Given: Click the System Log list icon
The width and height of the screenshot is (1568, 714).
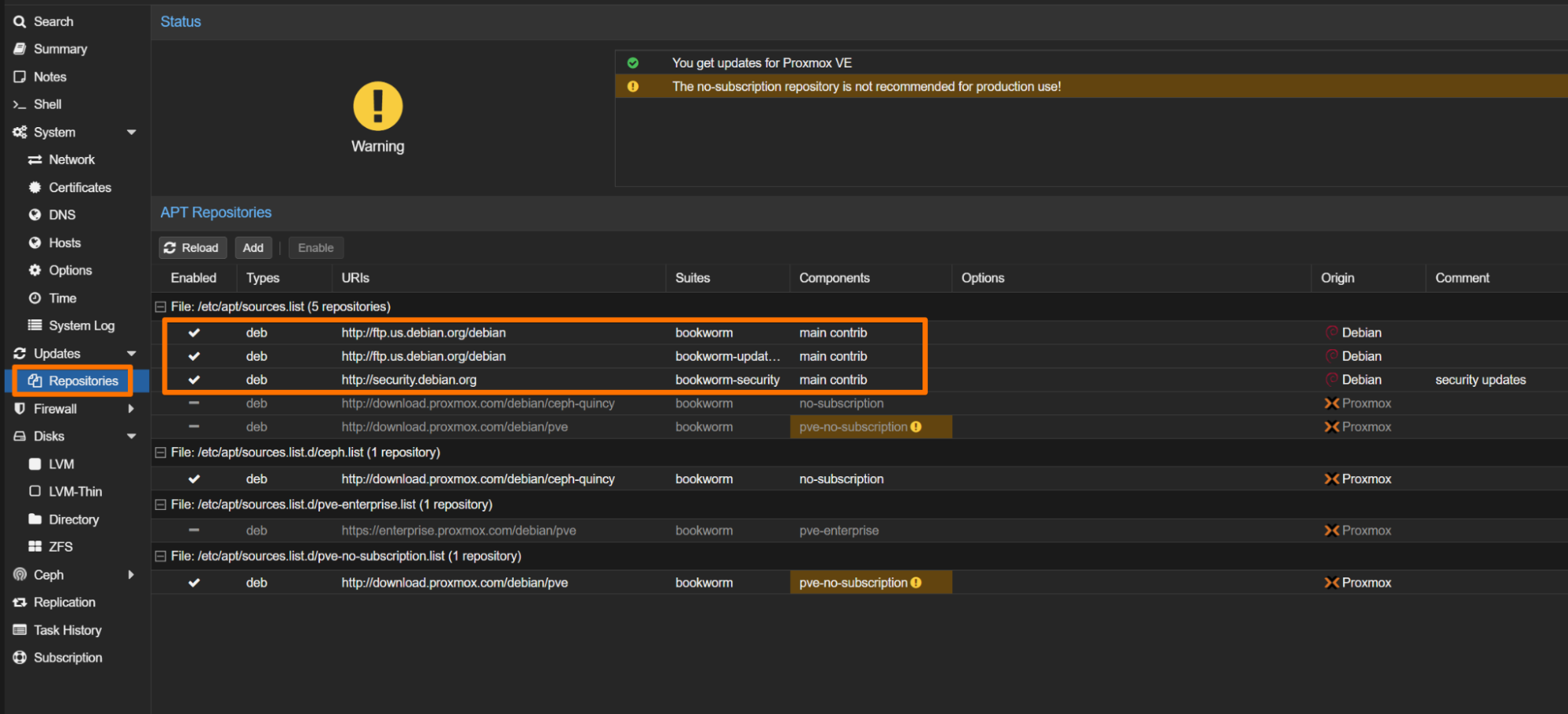Looking at the screenshot, I should click(35, 326).
